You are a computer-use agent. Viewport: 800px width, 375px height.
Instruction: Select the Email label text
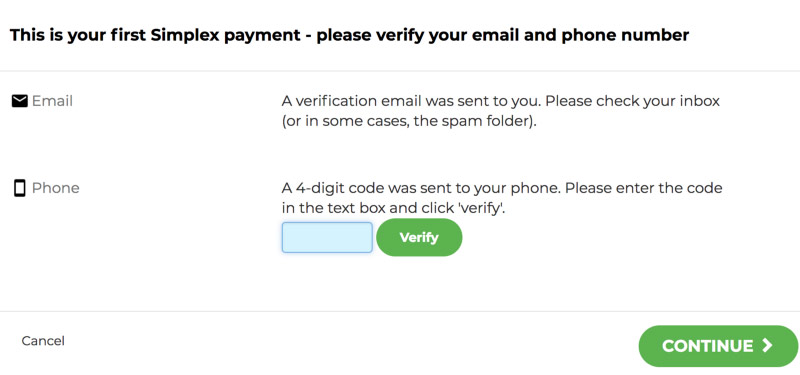point(52,101)
